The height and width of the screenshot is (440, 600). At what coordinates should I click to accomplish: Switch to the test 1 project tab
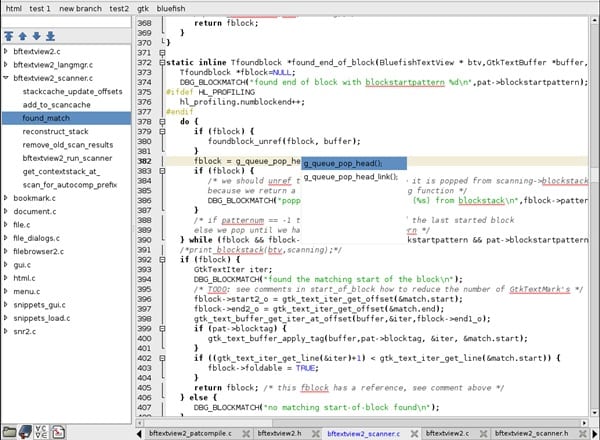tap(40, 8)
